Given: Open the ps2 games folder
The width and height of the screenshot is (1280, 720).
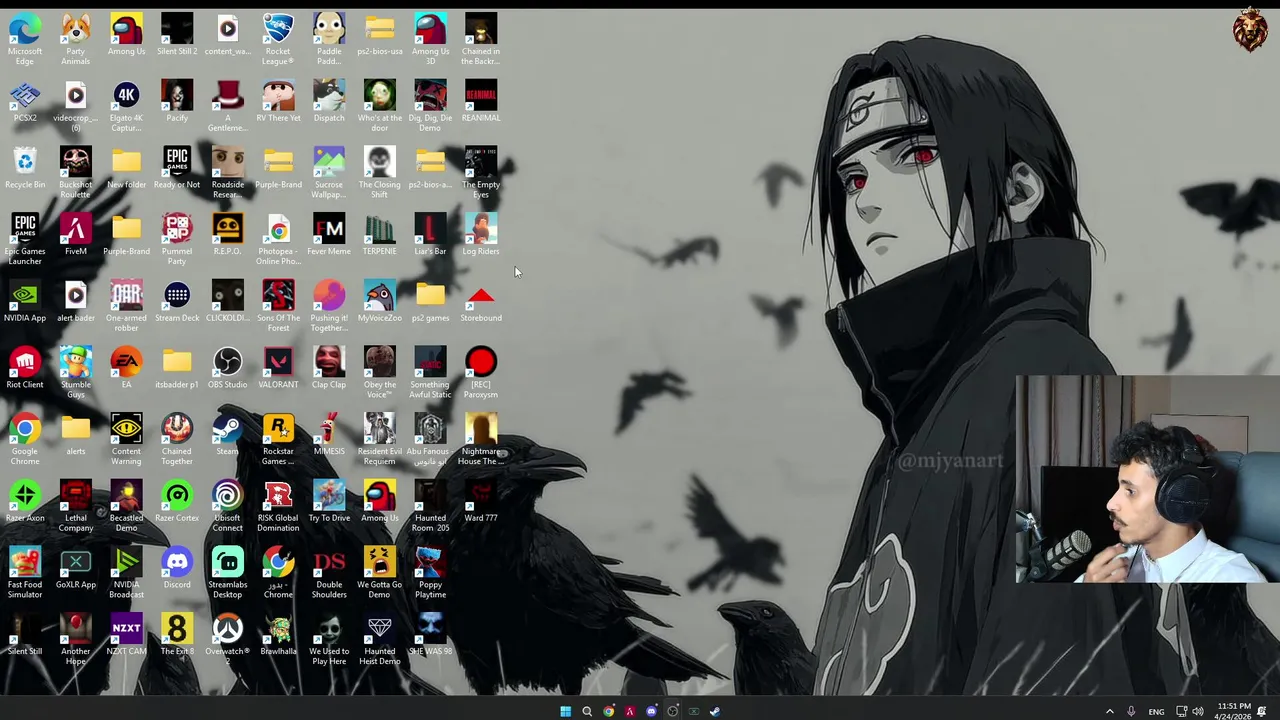Looking at the screenshot, I should (430, 302).
